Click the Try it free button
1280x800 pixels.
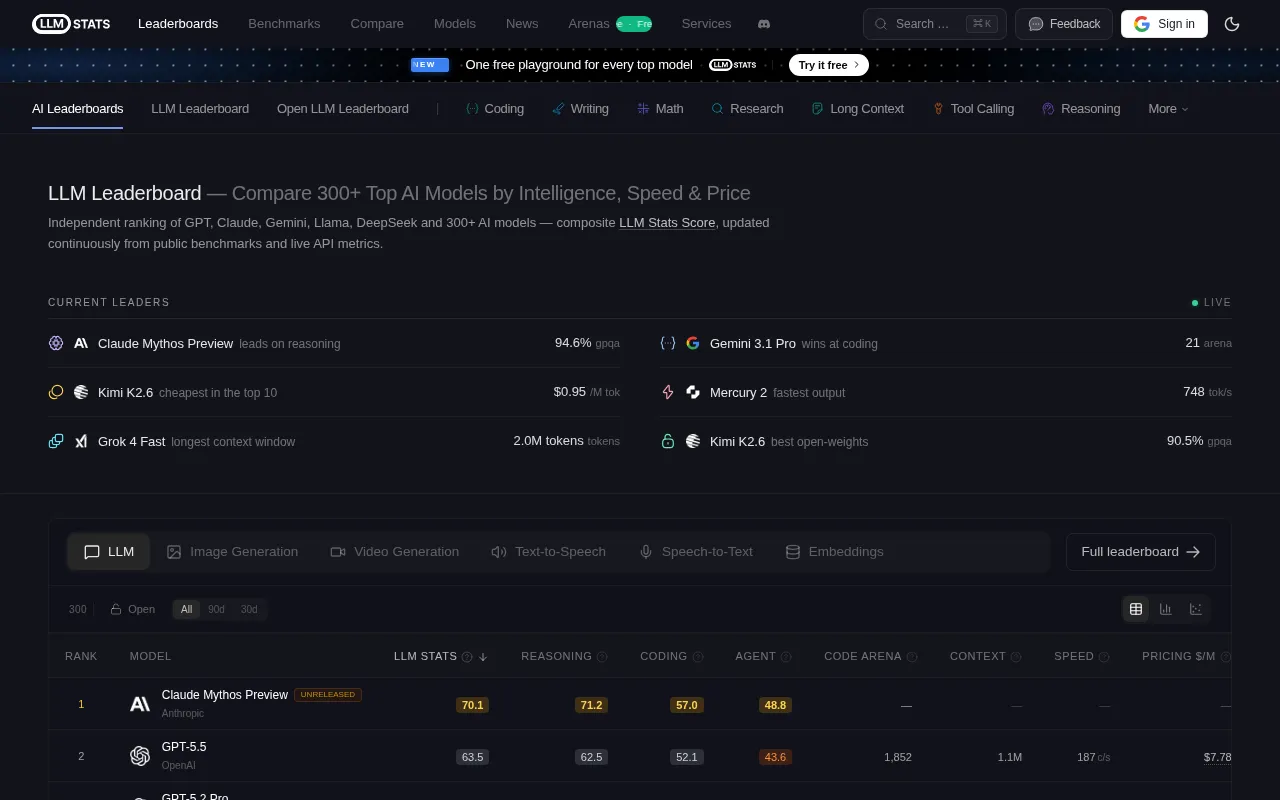click(x=829, y=65)
